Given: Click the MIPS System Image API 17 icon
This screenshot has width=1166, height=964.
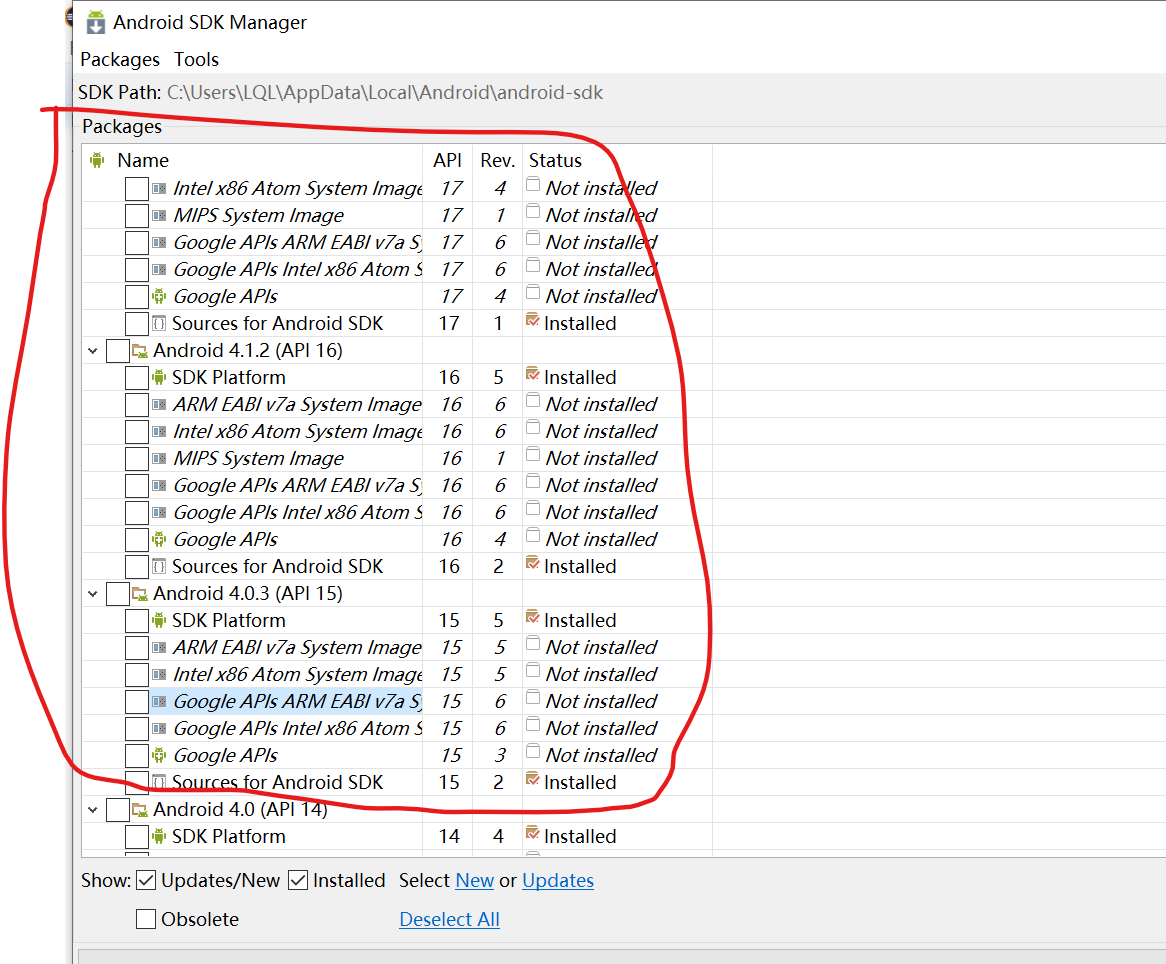Looking at the screenshot, I should point(159,216).
